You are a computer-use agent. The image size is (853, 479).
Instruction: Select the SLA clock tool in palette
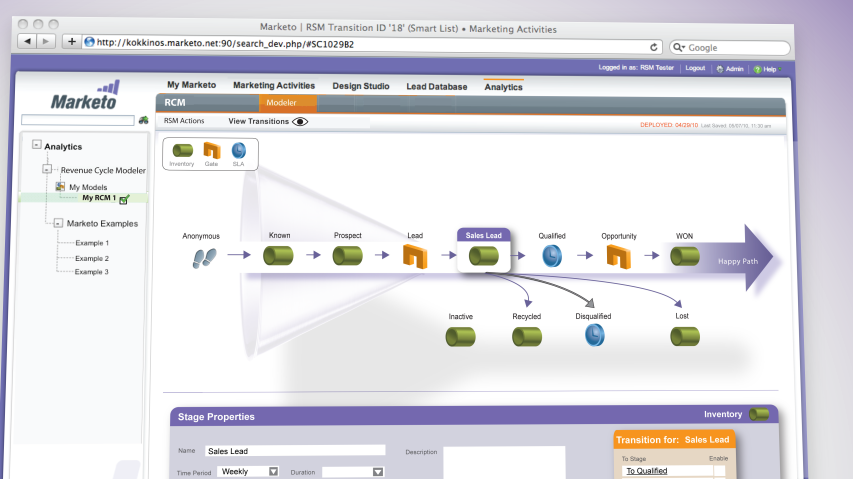pos(238,150)
